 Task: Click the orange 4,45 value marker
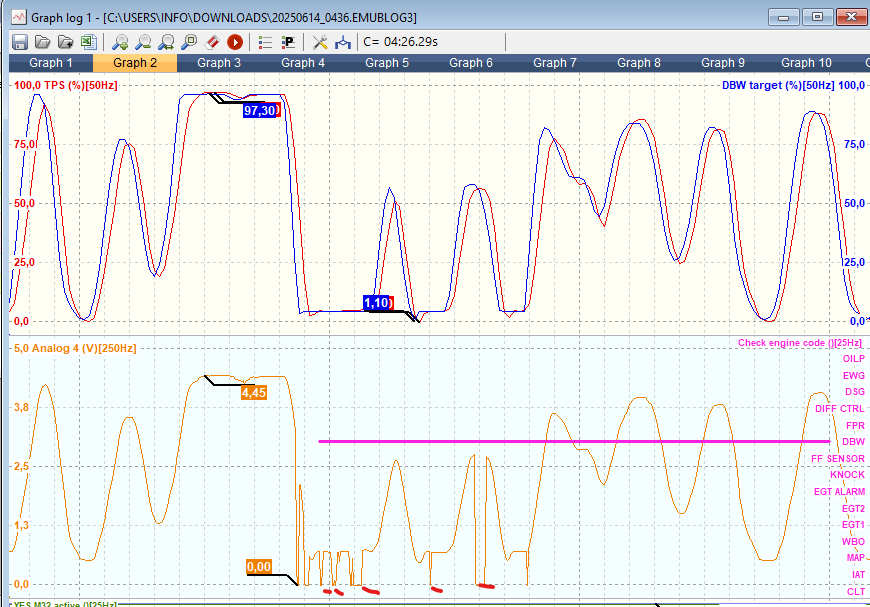point(254,393)
